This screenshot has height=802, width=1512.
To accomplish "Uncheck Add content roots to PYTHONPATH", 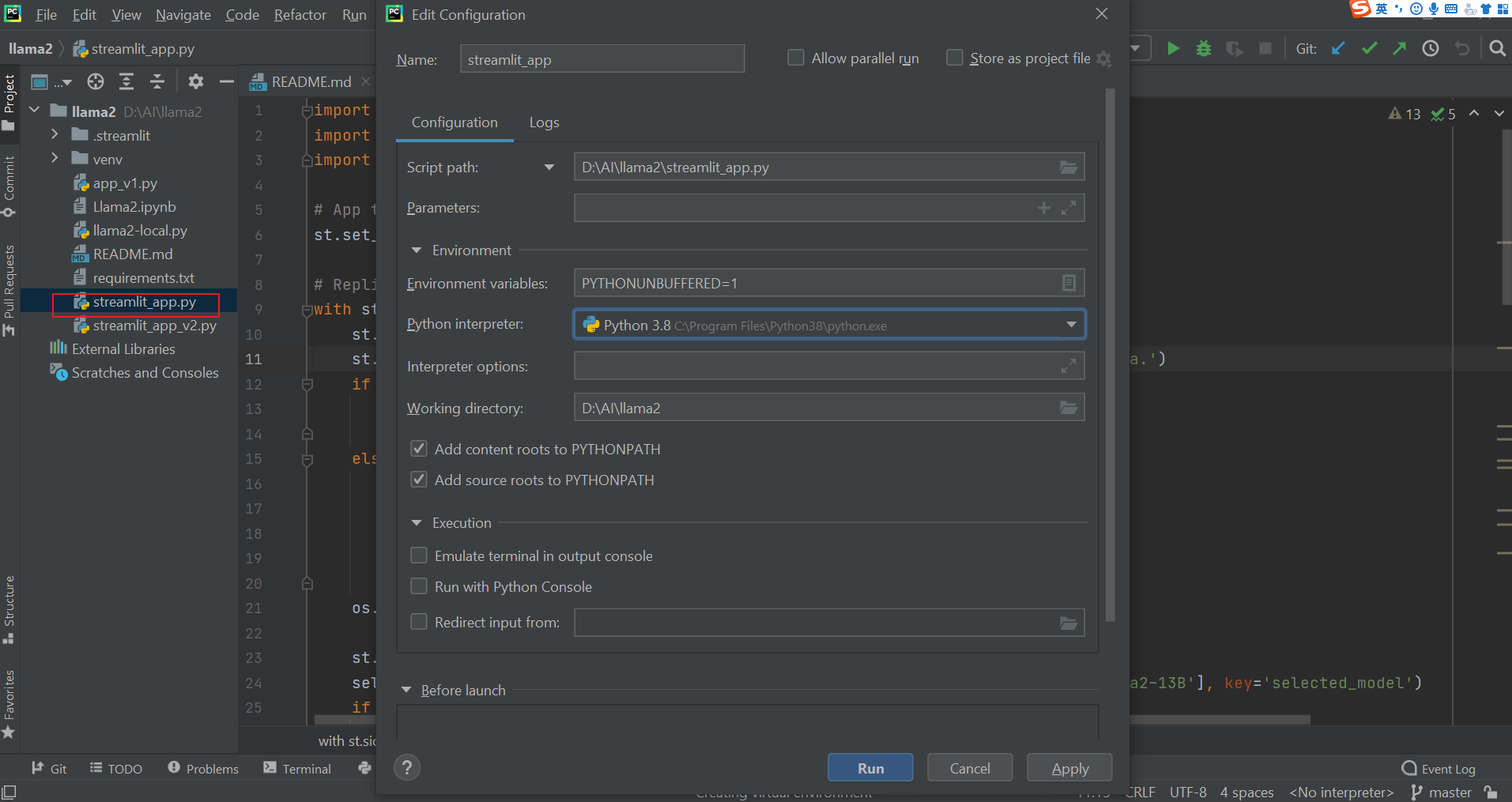I will tap(419, 449).
